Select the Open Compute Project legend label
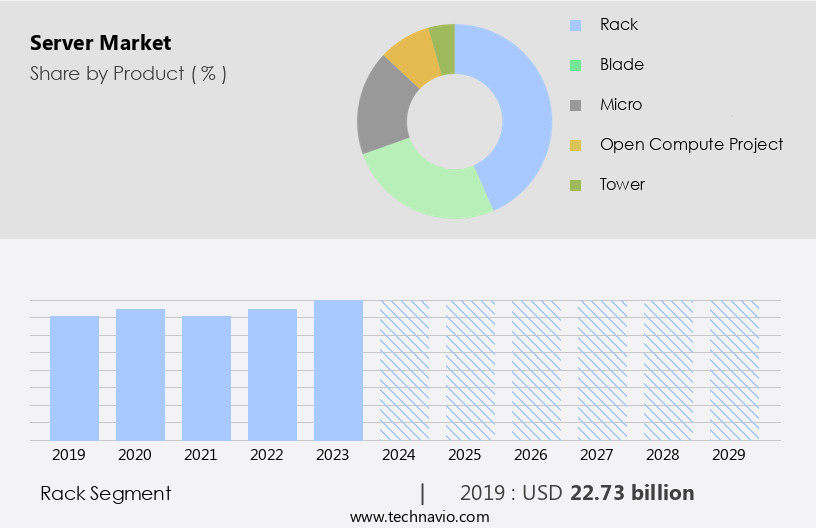The width and height of the screenshot is (816, 528). pyautogui.click(x=691, y=144)
